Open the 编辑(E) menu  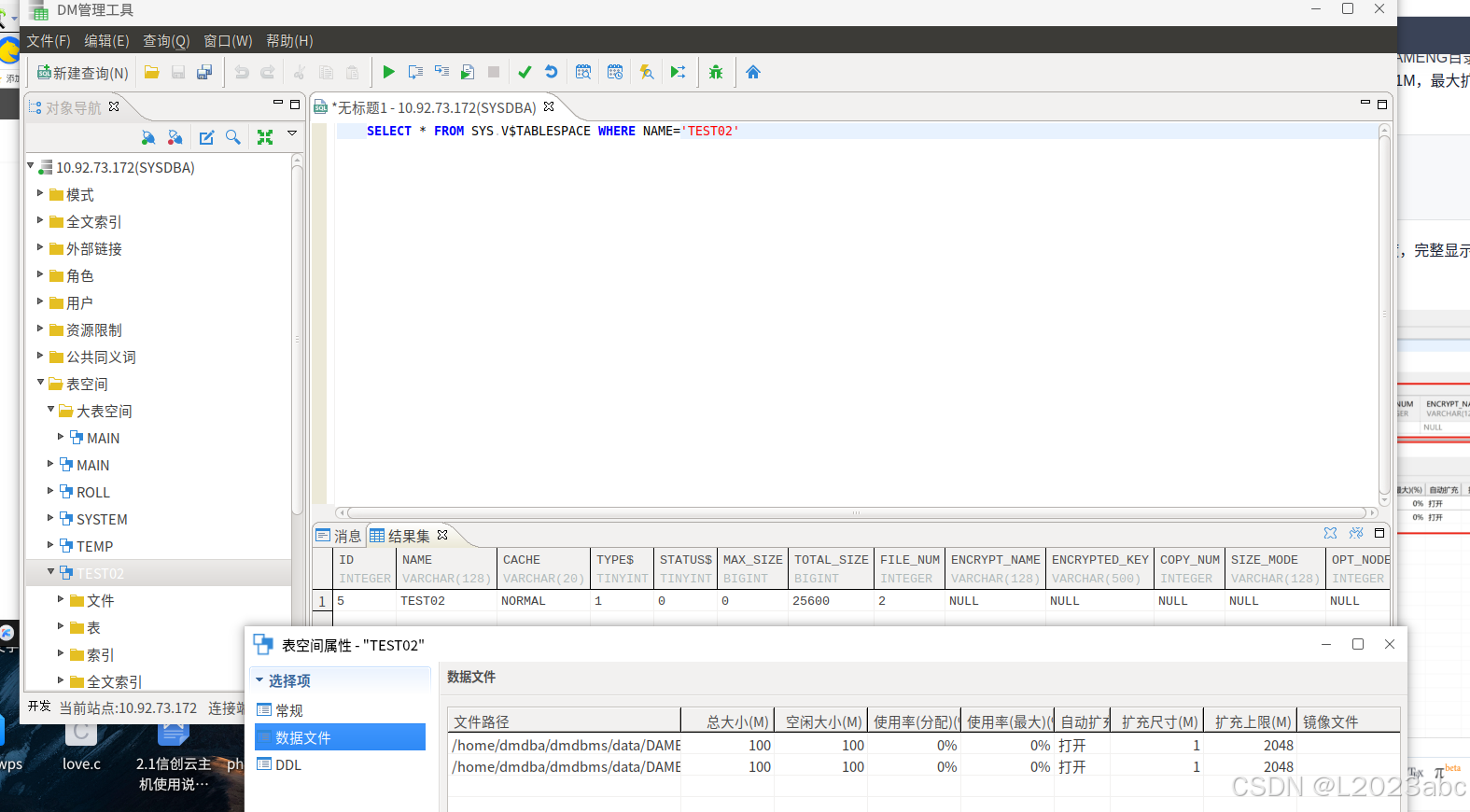tap(106, 41)
